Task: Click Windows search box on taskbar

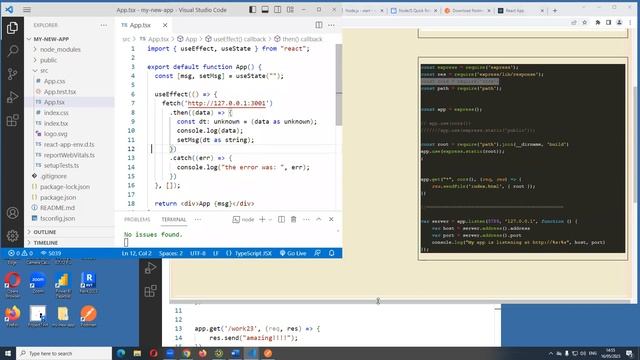Action: pyautogui.click(x=64, y=353)
